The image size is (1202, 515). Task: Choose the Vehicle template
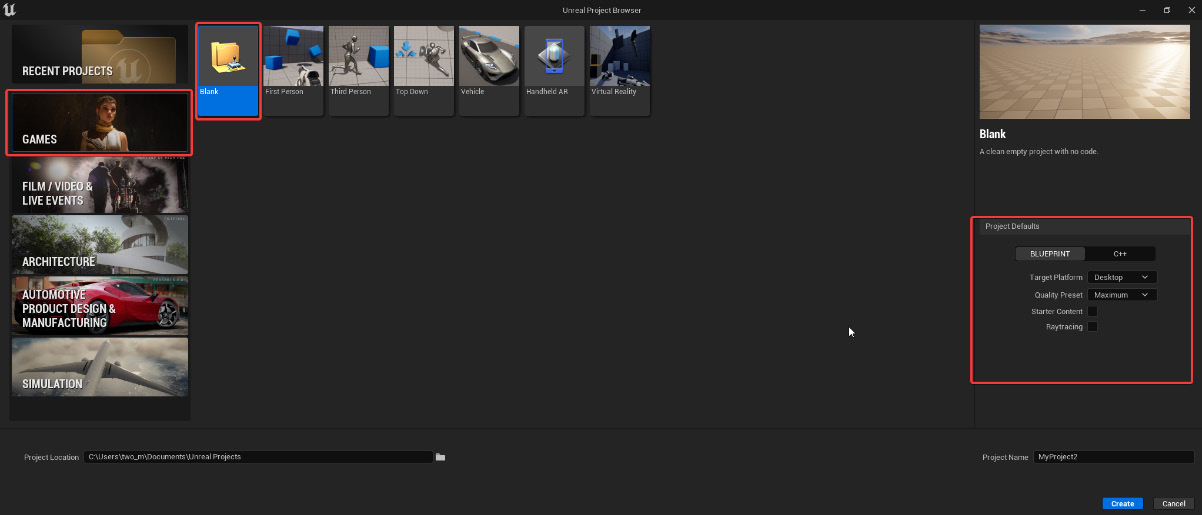pyautogui.click(x=489, y=71)
